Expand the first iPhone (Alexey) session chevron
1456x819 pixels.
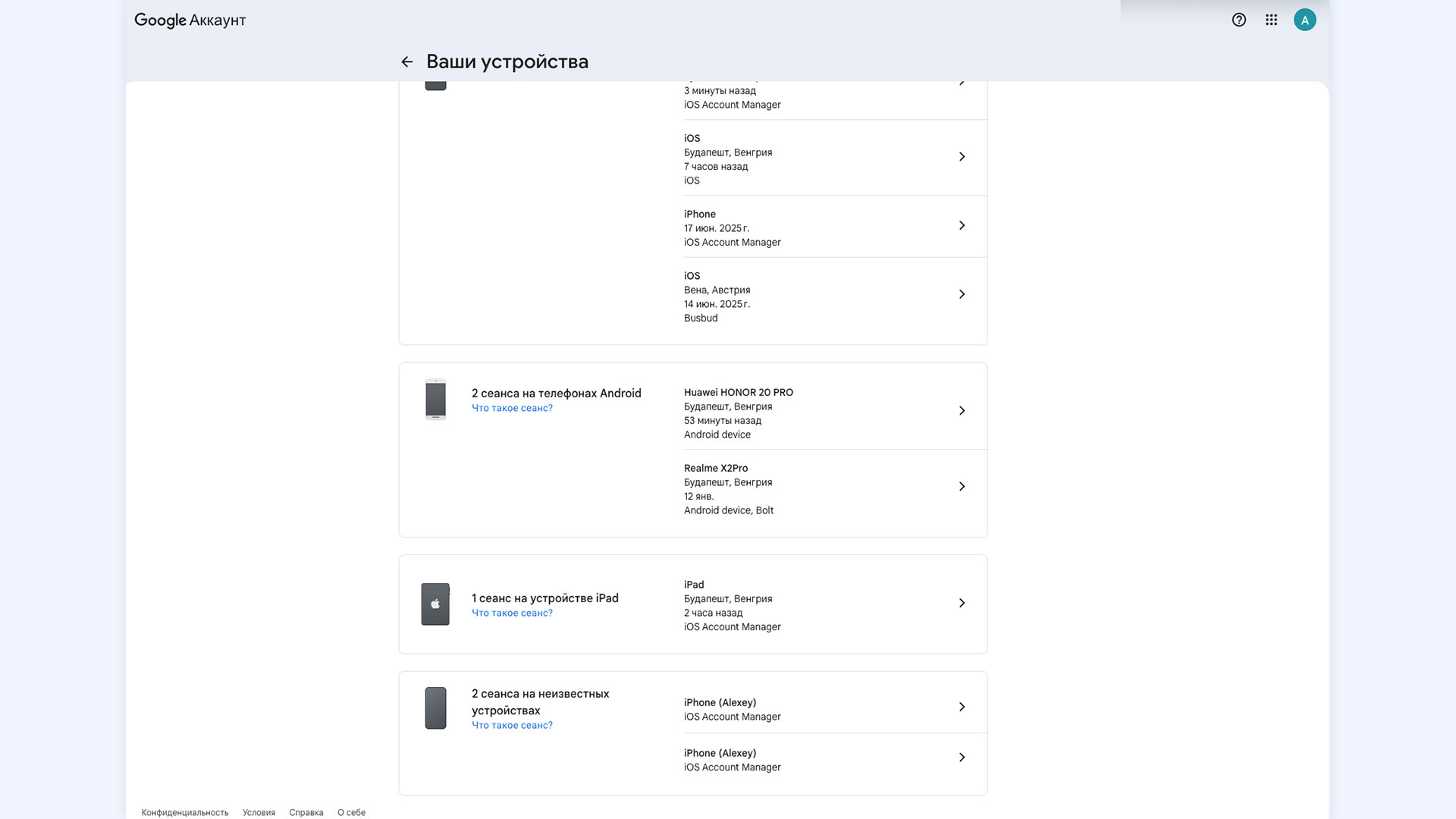[x=962, y=708]
